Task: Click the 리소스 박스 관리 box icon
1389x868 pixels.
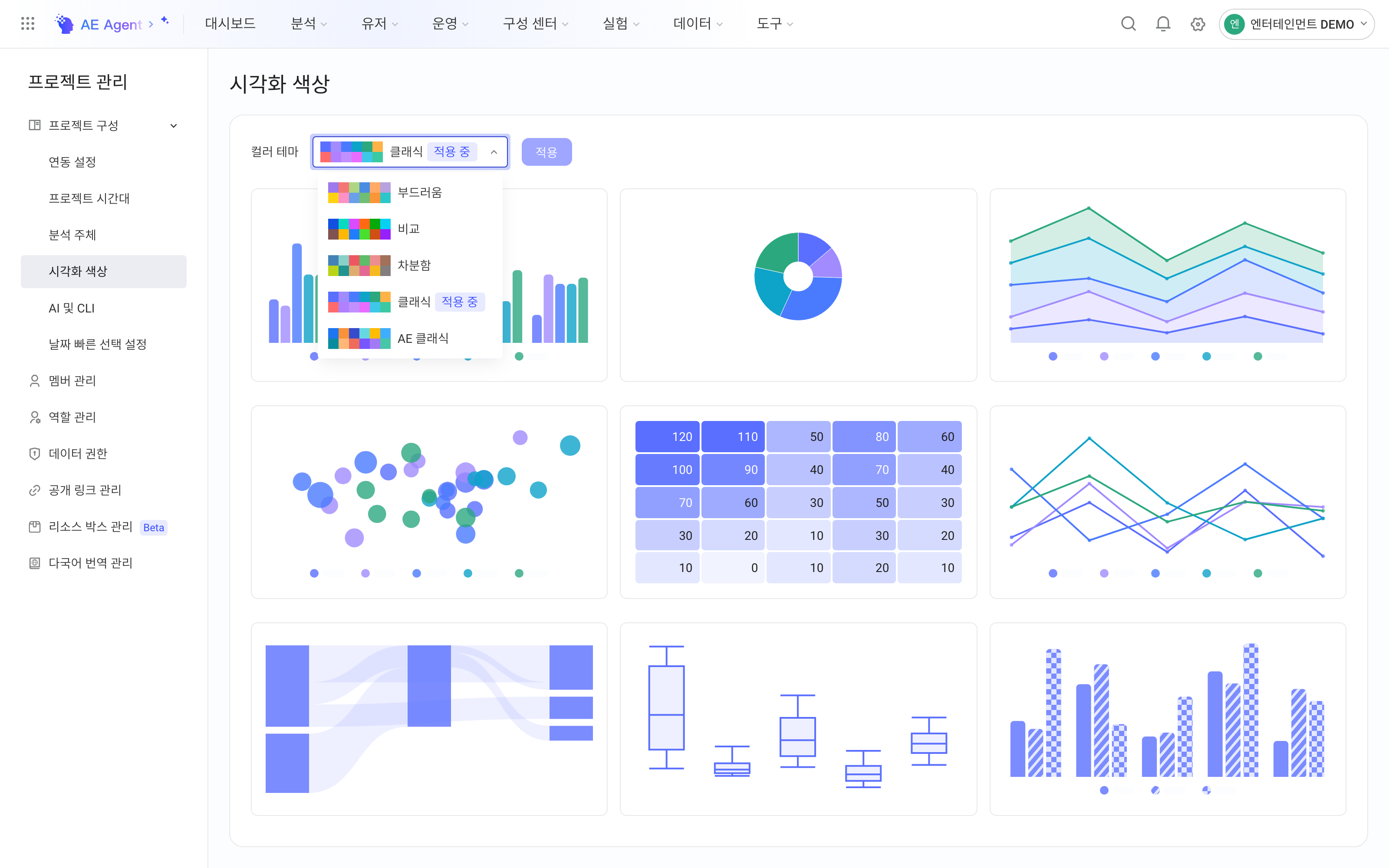Action: pos(34,526)
